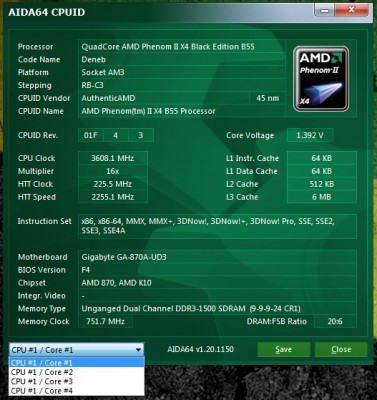Image resolution: width=377 pixels, height=400 pixels.
Task: Close the AIDA64 CPUID panel via Close button
Action: (x=341, y=349)
